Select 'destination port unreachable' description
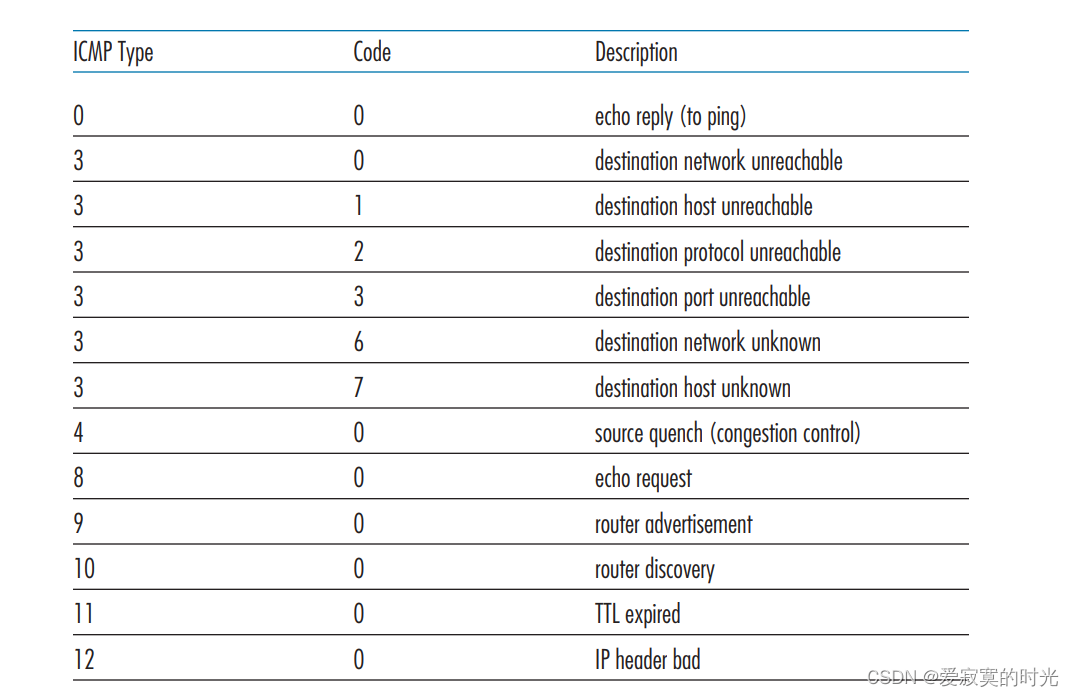1074x697 pixels. point(702,298)
